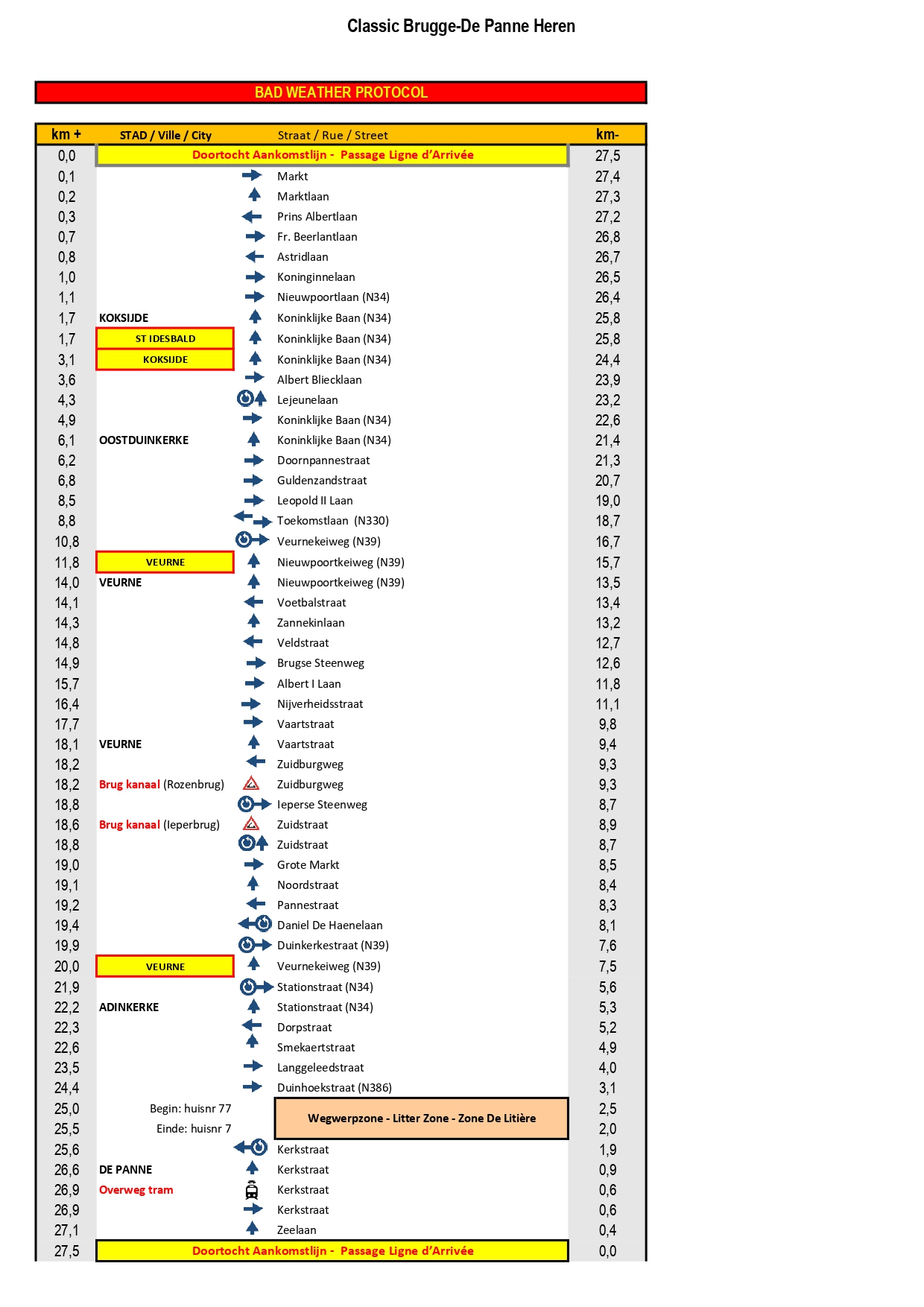Click the yellow ST IDESBALD box
Viewport: 924px width, 1307px height.
coord(165,338)
